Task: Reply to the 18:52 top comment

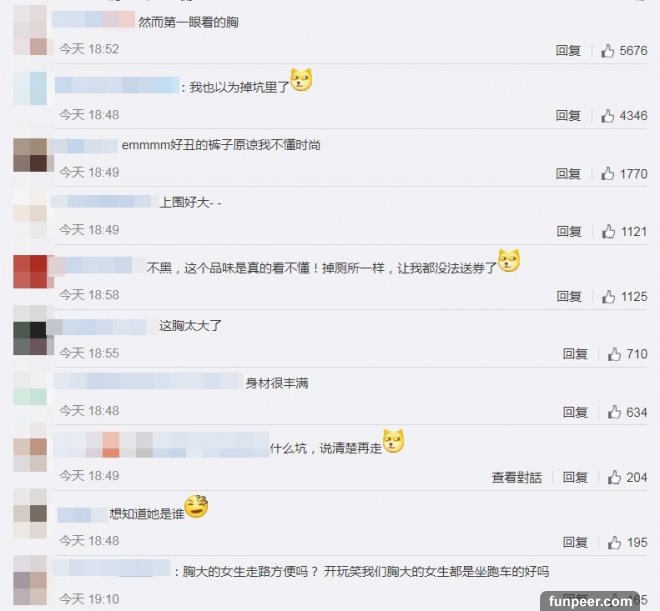Action: coord(568,50)
